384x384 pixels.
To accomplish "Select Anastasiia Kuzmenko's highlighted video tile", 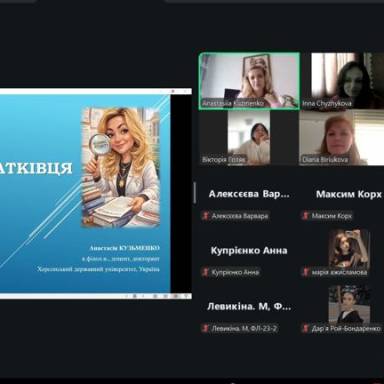I will coord(249,81).
